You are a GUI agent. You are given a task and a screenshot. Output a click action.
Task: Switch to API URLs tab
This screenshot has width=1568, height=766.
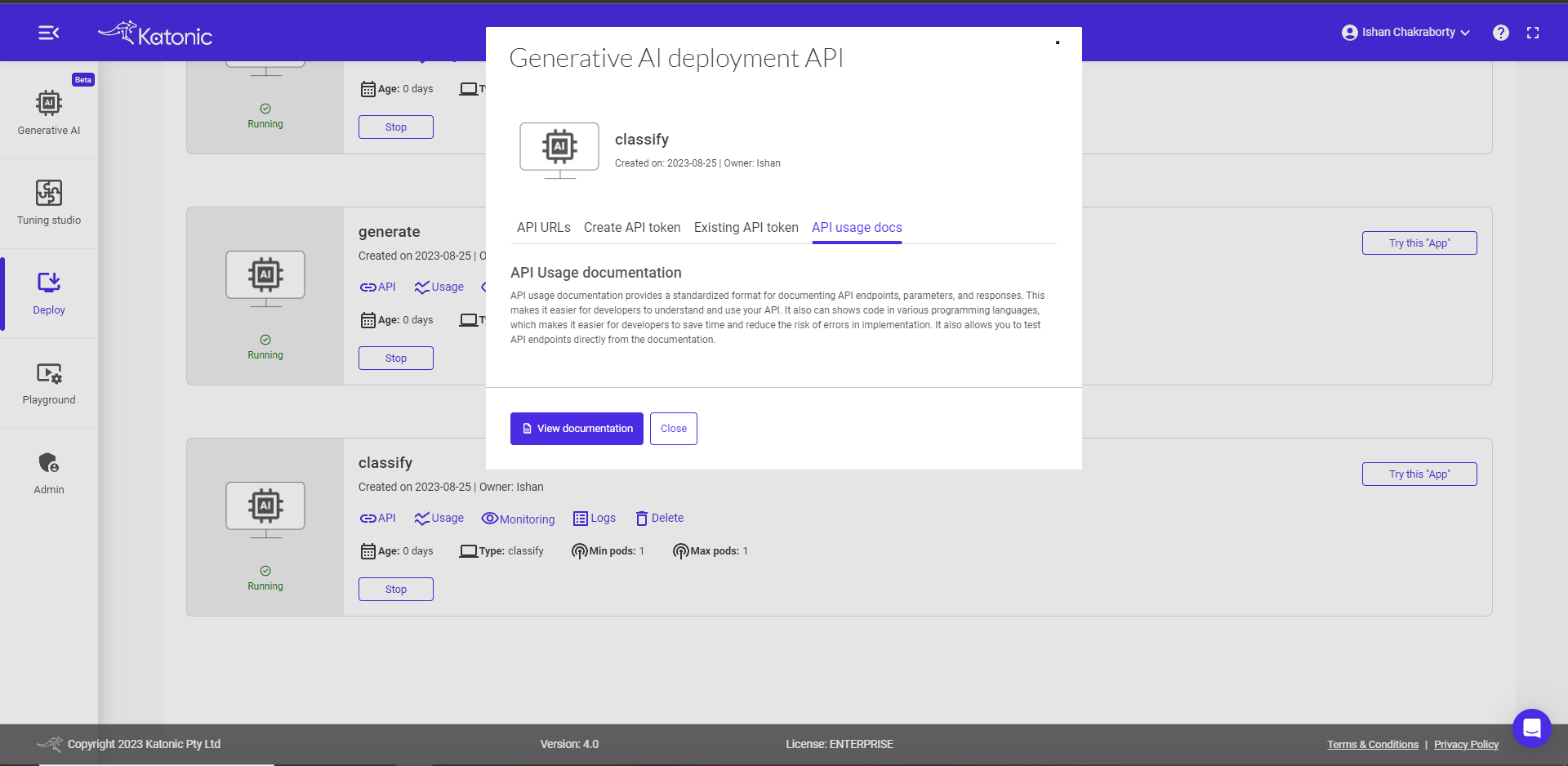coord(544,227)
